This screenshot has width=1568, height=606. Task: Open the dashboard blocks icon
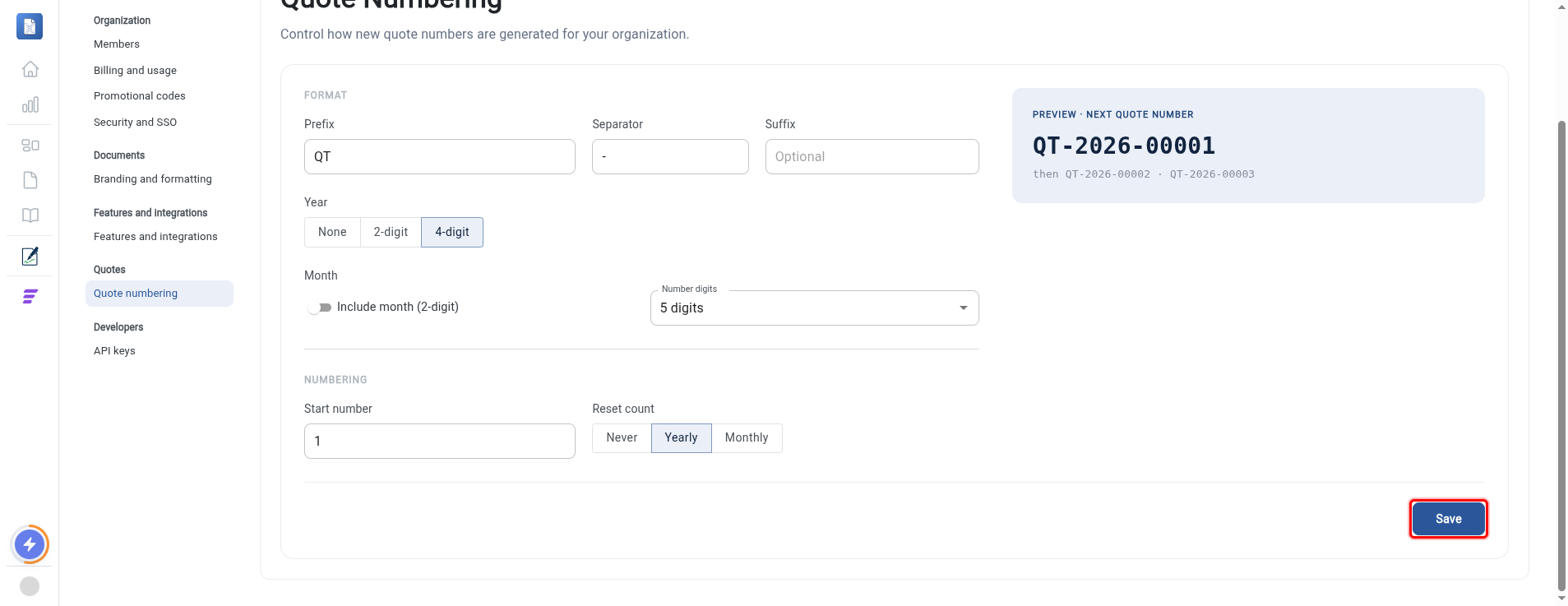[x=30, y=146]
